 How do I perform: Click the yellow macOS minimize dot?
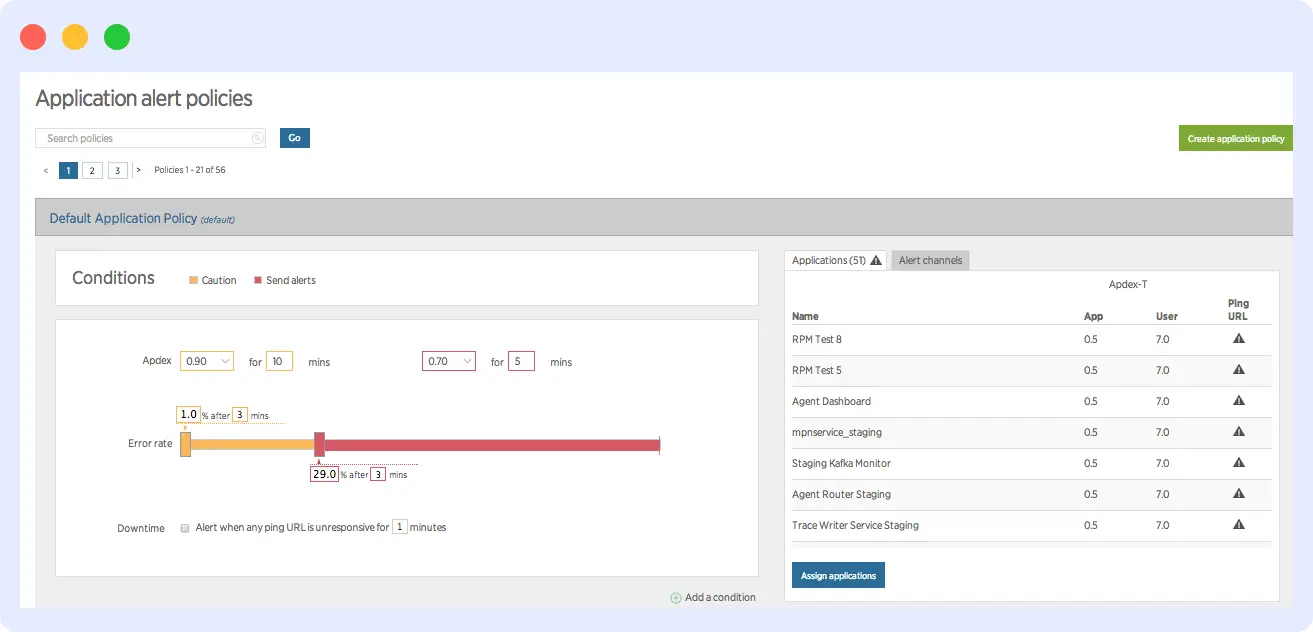pyautogui.click(x=75, y=38)
